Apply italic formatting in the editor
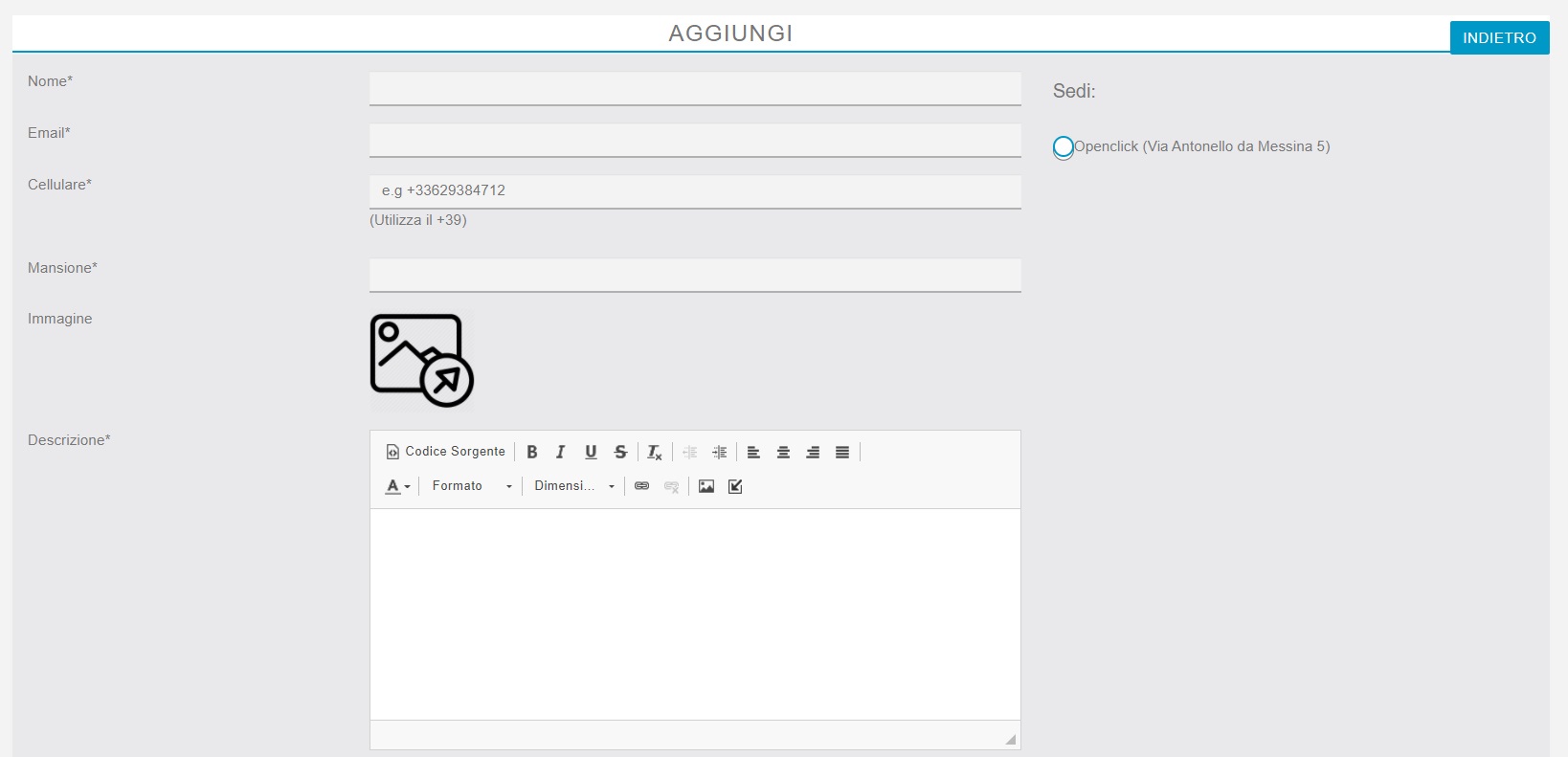The image size is (1568, 757). 561,452
